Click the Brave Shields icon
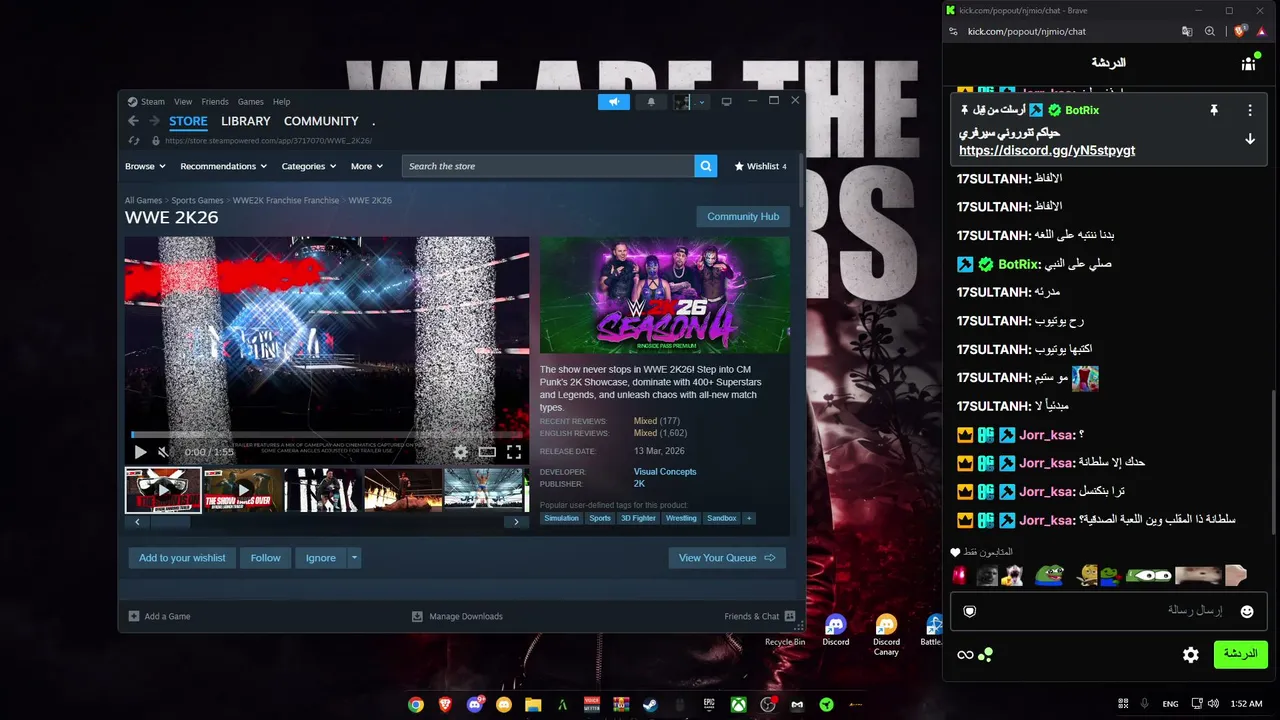Viewport: 1280px width, 720px height. click(1241, 31)
